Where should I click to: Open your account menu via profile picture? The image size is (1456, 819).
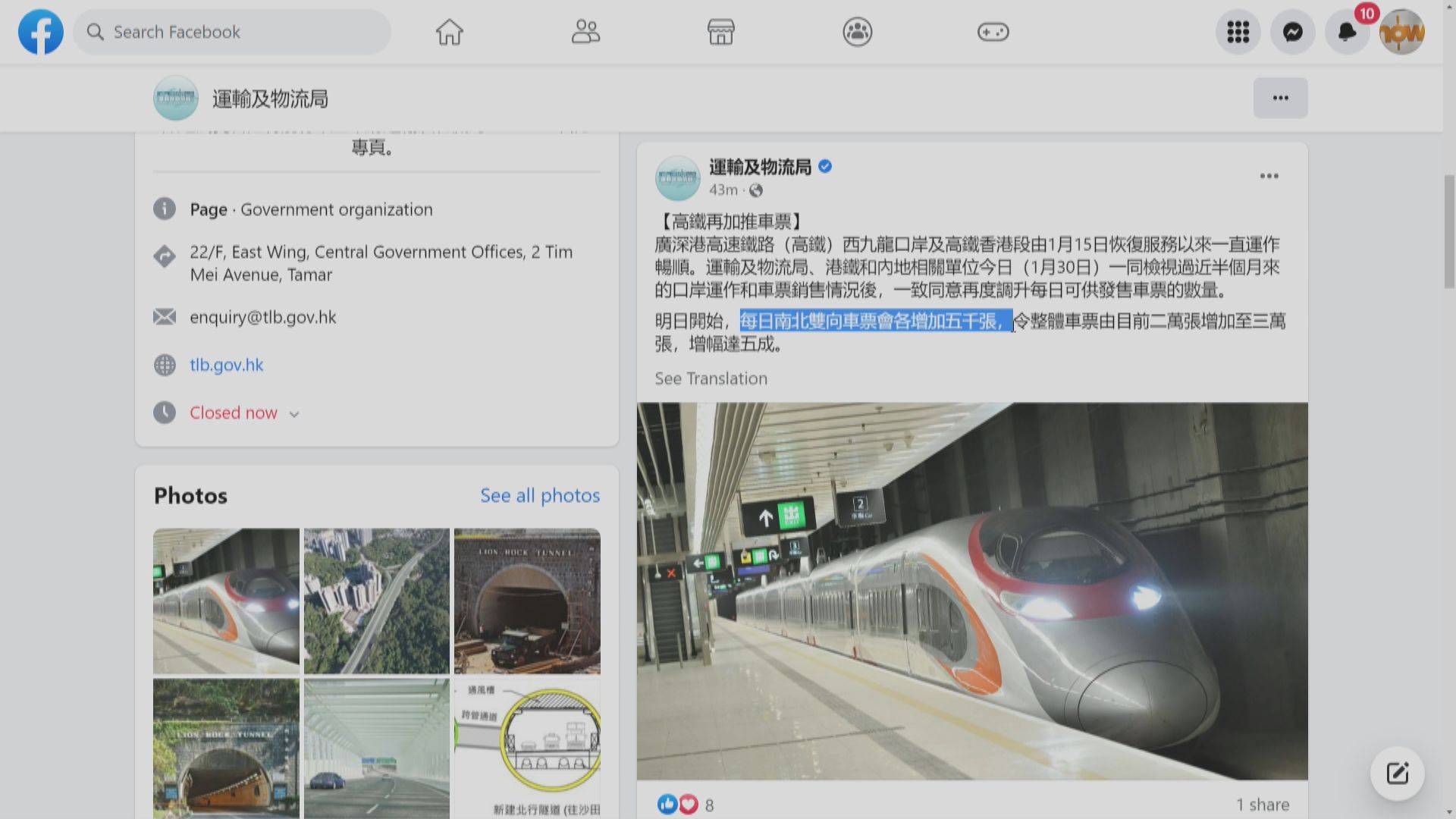pyautogui.click(x=1401, y=32)
